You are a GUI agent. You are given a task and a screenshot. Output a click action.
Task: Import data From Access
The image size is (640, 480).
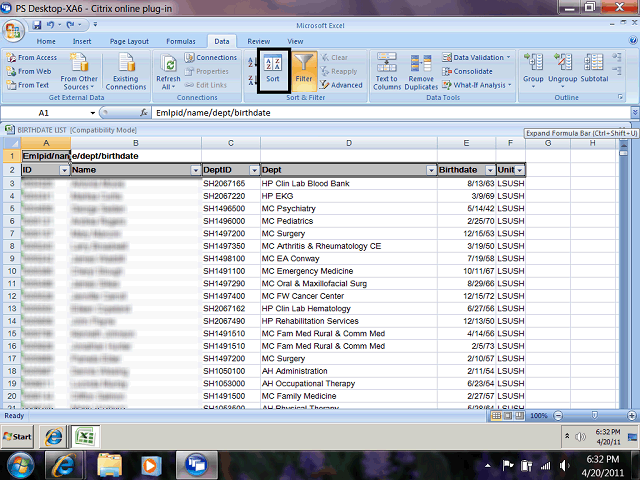point(32,58)
